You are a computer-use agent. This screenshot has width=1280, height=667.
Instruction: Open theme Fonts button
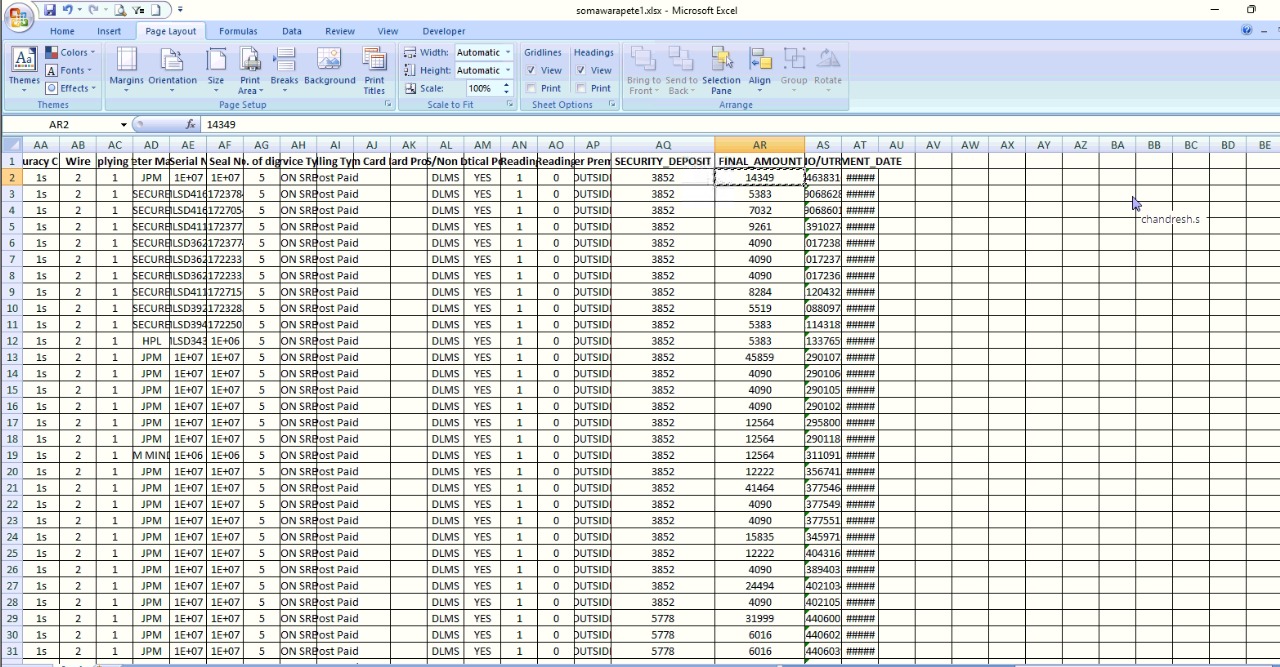(x=68, y=71)
